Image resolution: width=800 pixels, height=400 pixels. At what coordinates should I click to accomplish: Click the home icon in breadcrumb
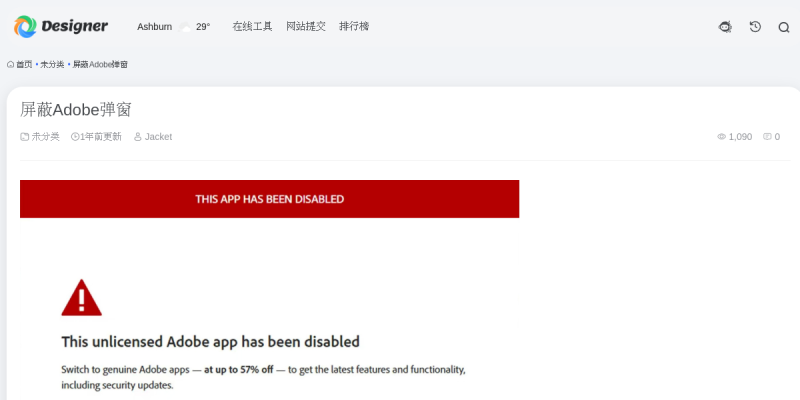coord(11,64)
